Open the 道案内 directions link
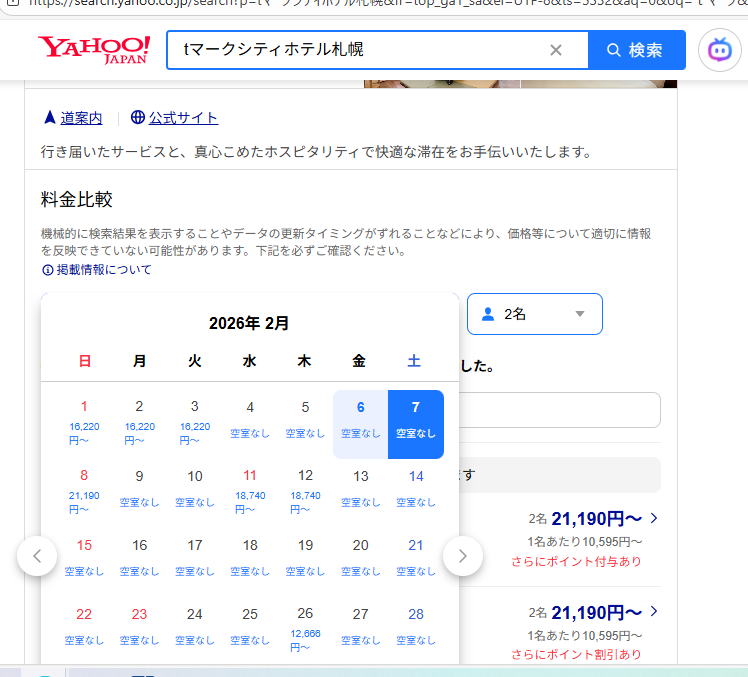The image size is (748, 677). pos(81,118)
